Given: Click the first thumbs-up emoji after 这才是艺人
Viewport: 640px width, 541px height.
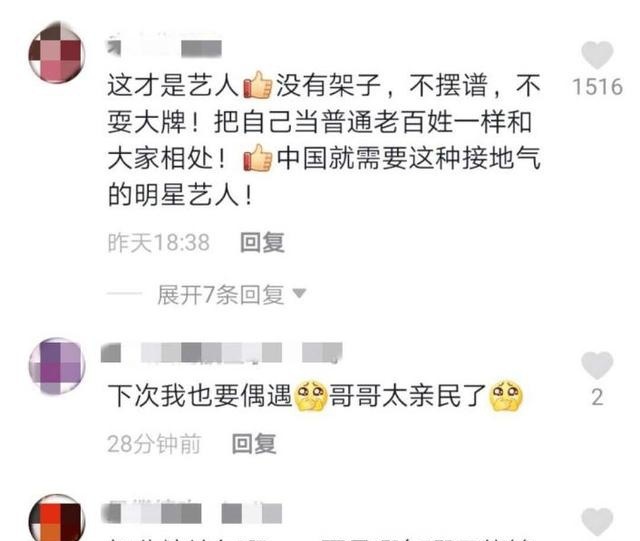Looking at the screenshot, I should coord(258,85).
